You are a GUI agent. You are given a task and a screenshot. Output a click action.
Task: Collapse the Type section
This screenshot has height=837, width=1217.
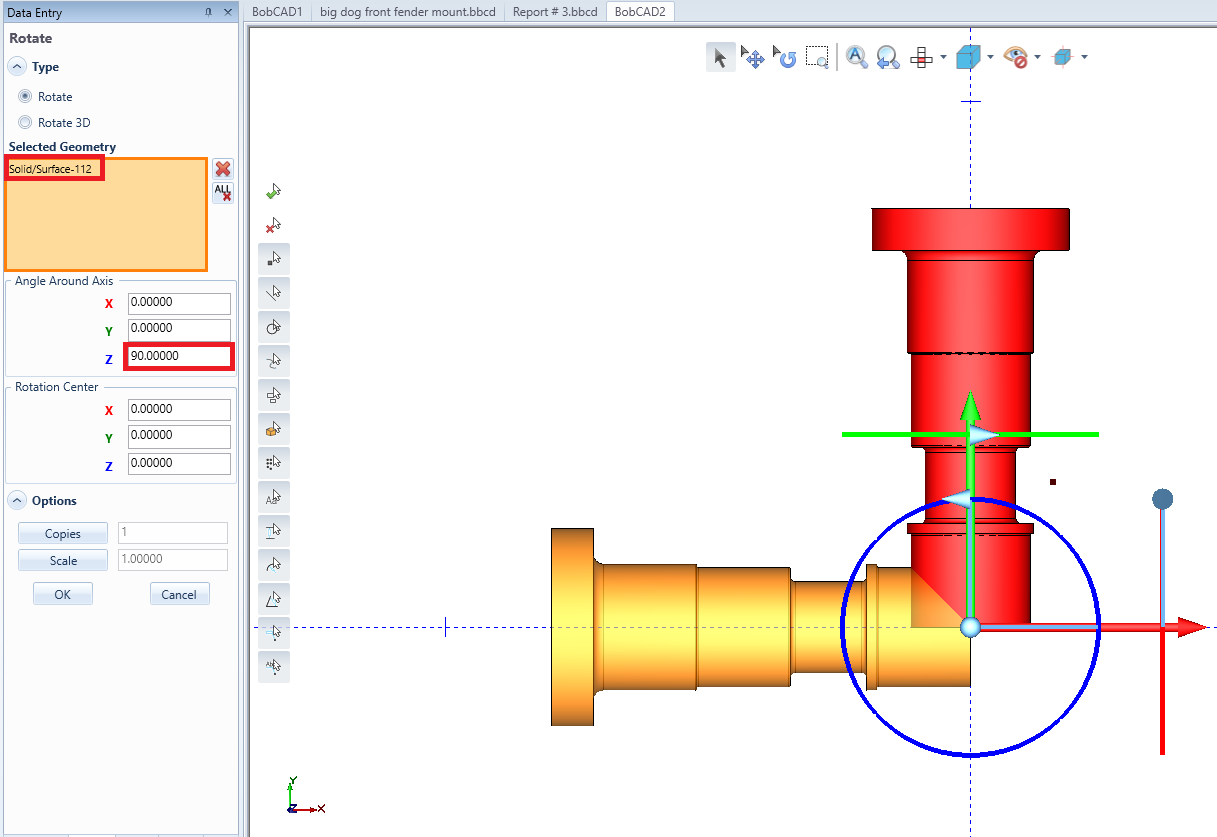[17, 66]
